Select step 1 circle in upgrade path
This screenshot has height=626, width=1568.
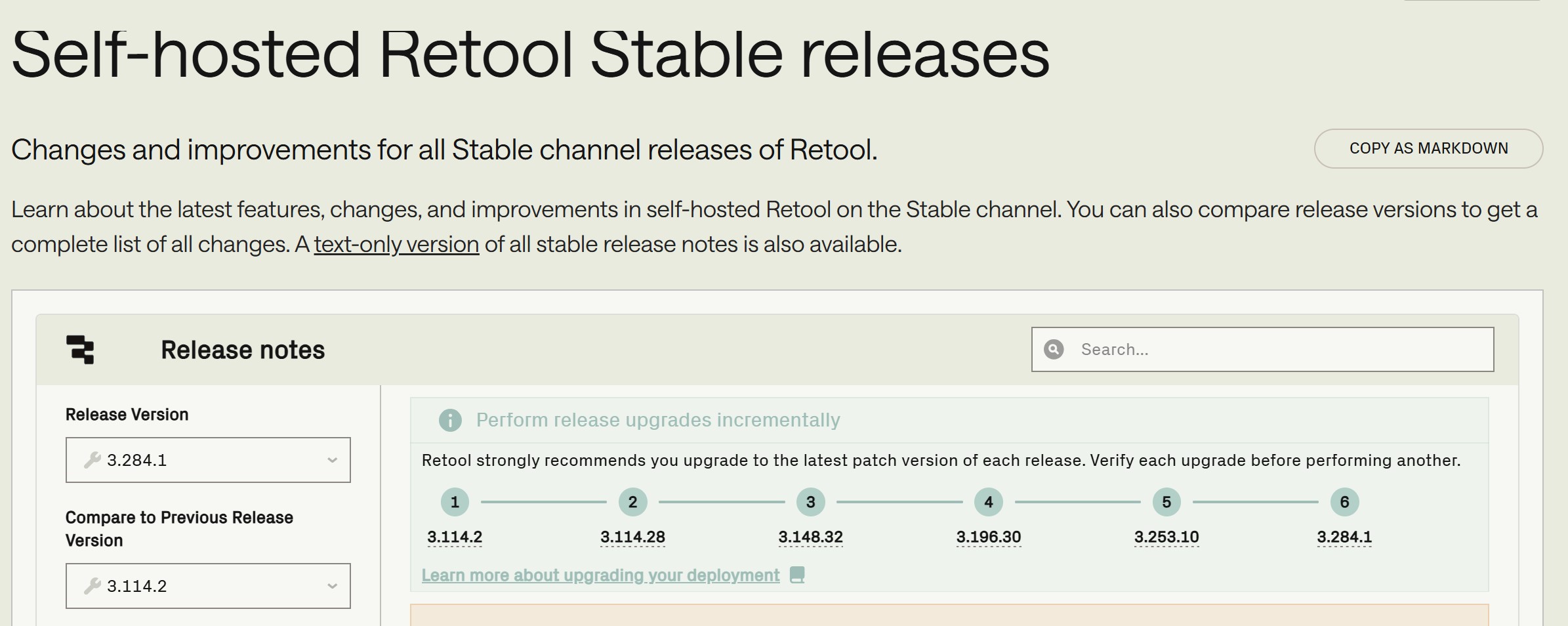click(455, 502)
